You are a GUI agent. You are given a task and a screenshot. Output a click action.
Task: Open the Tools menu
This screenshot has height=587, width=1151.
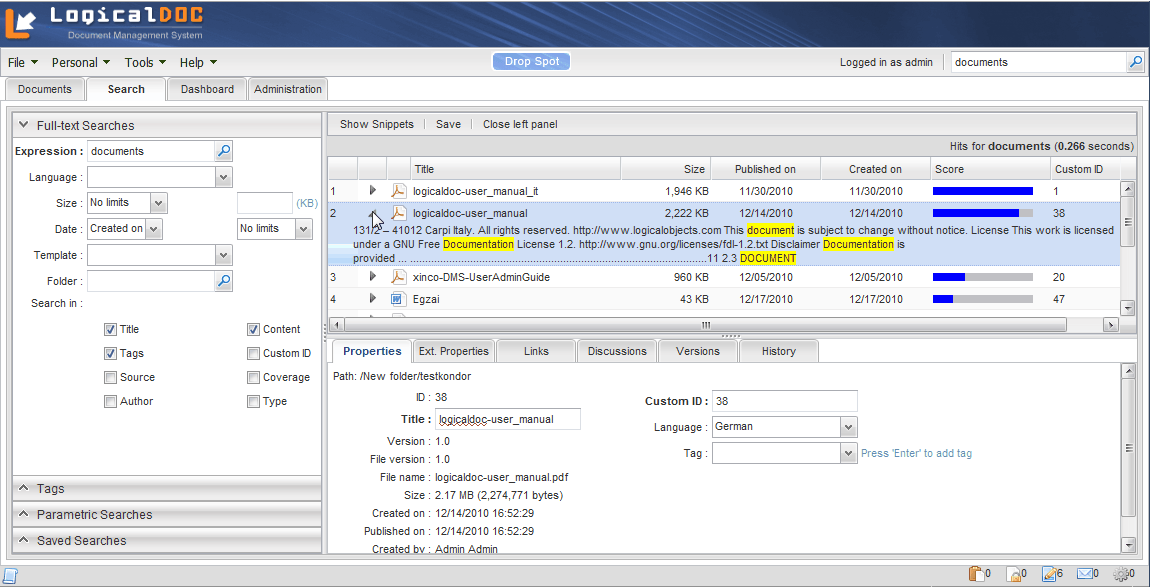(145, 63)
